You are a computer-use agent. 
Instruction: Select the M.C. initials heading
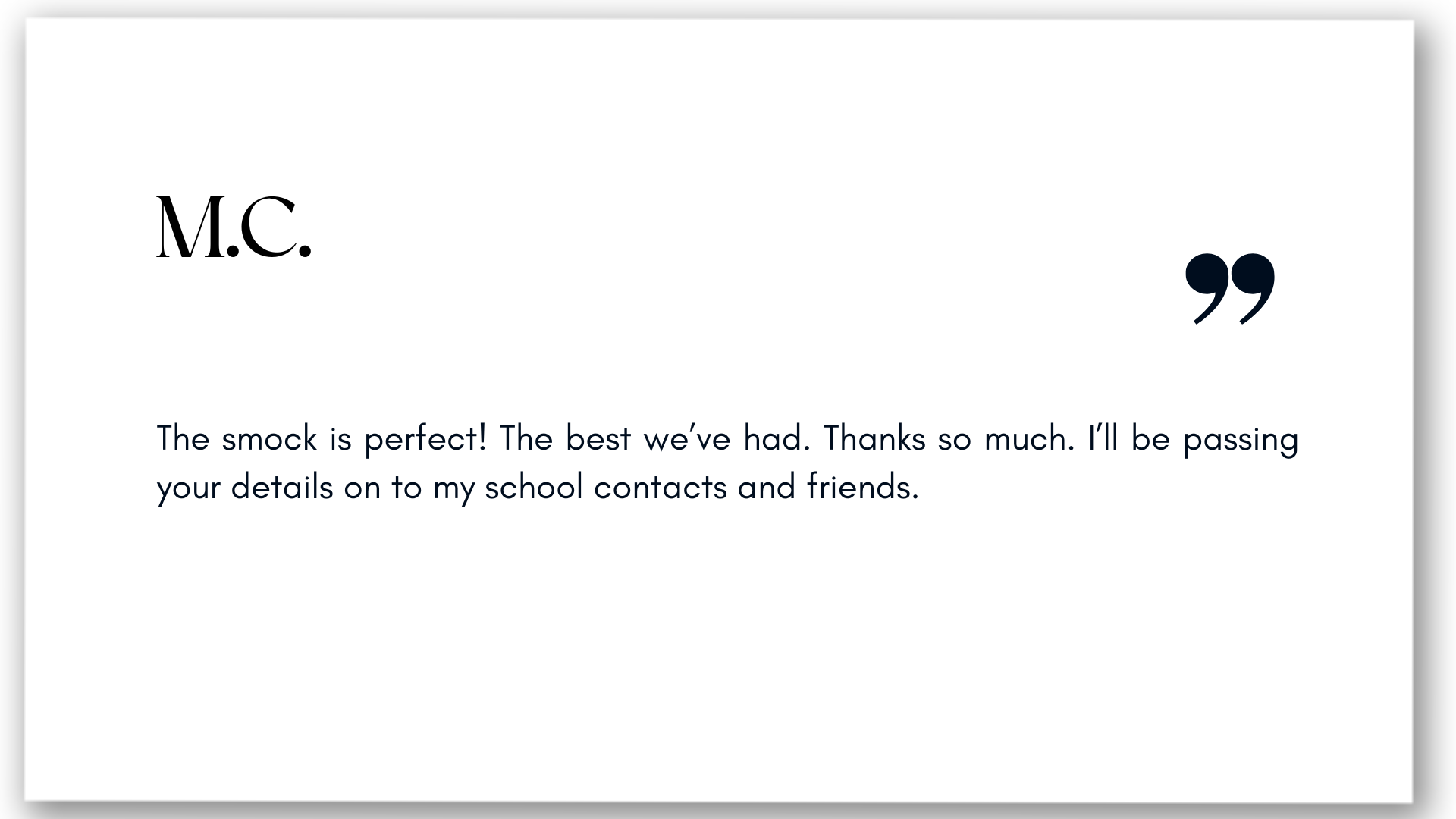[x=234, y=227]
